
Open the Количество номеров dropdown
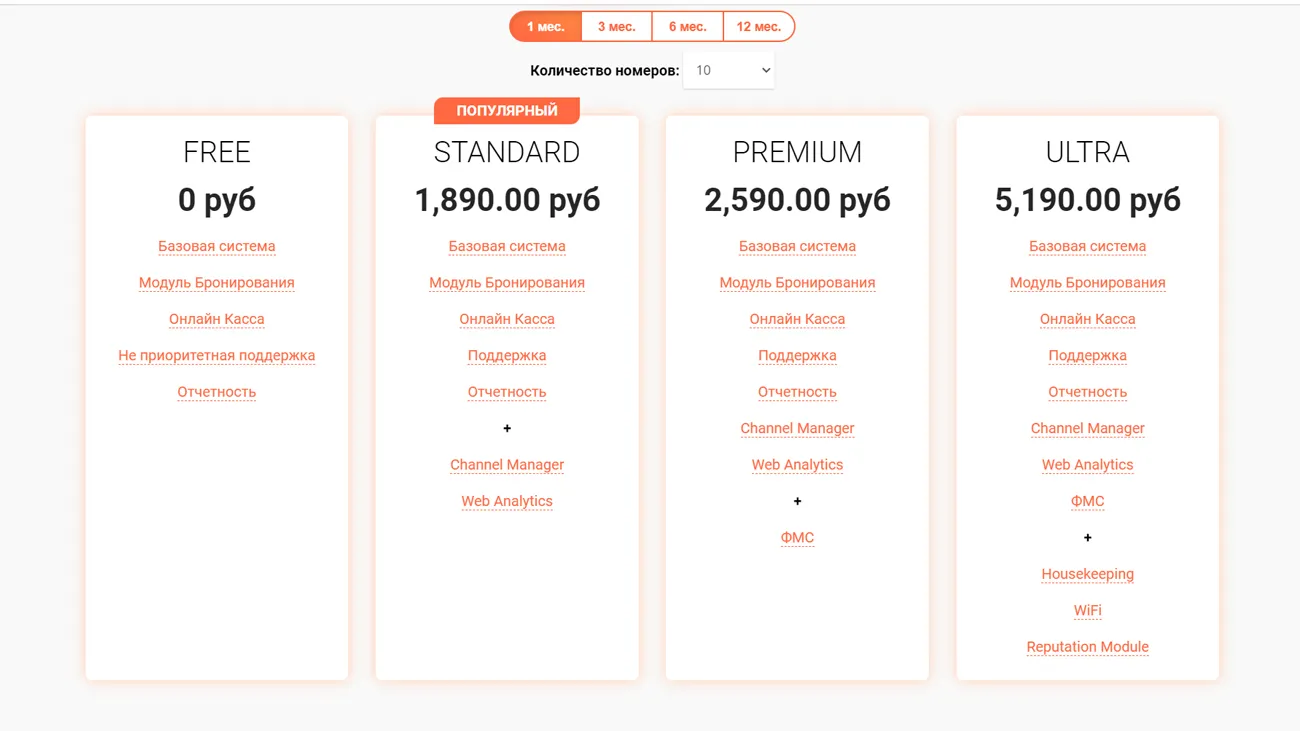click(728, 70)
